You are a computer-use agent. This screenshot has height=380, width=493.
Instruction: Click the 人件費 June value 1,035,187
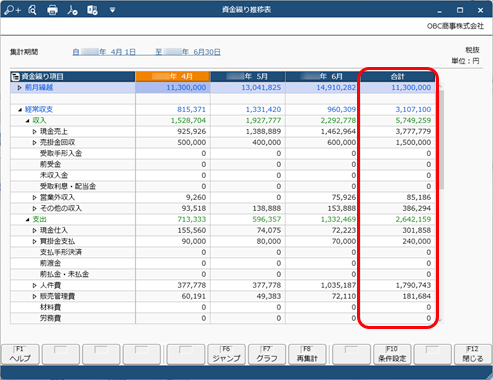pos(338,285)
